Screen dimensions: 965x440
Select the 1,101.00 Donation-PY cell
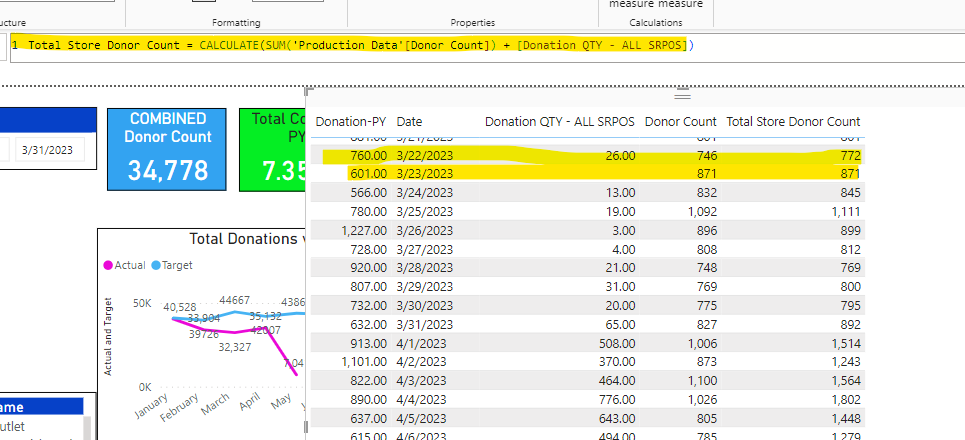click(x=364, y=362)
